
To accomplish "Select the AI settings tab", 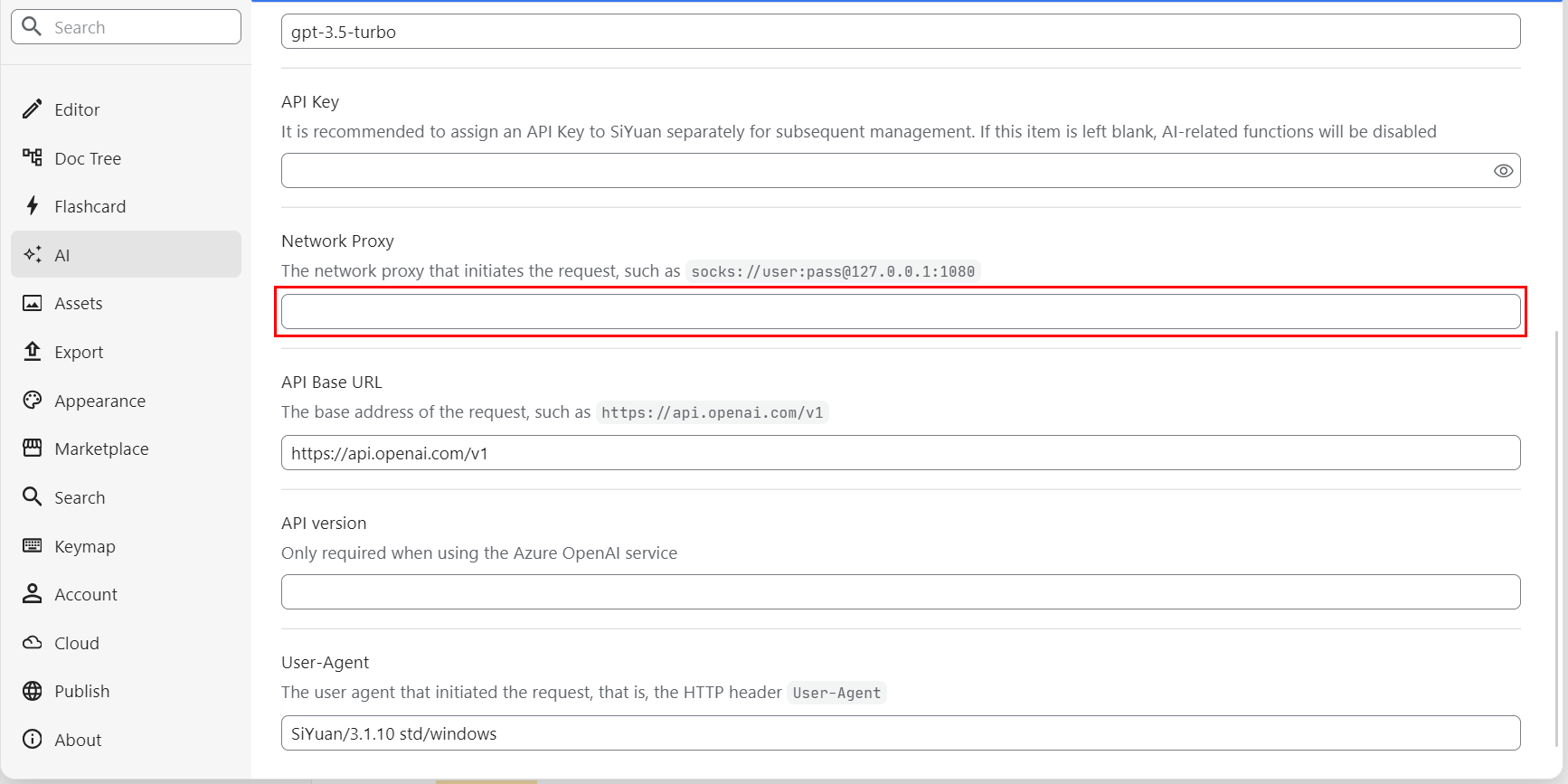I will pyautogui.click(x=126, y=255).
